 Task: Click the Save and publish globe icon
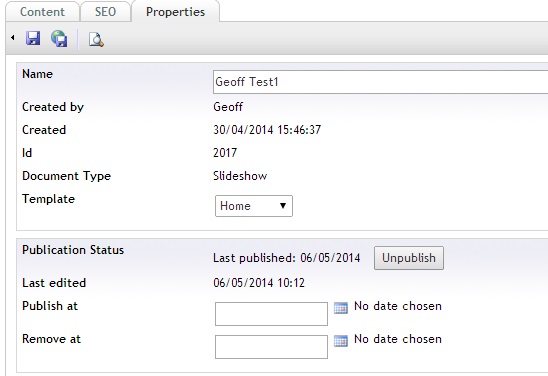click(59, 38)
